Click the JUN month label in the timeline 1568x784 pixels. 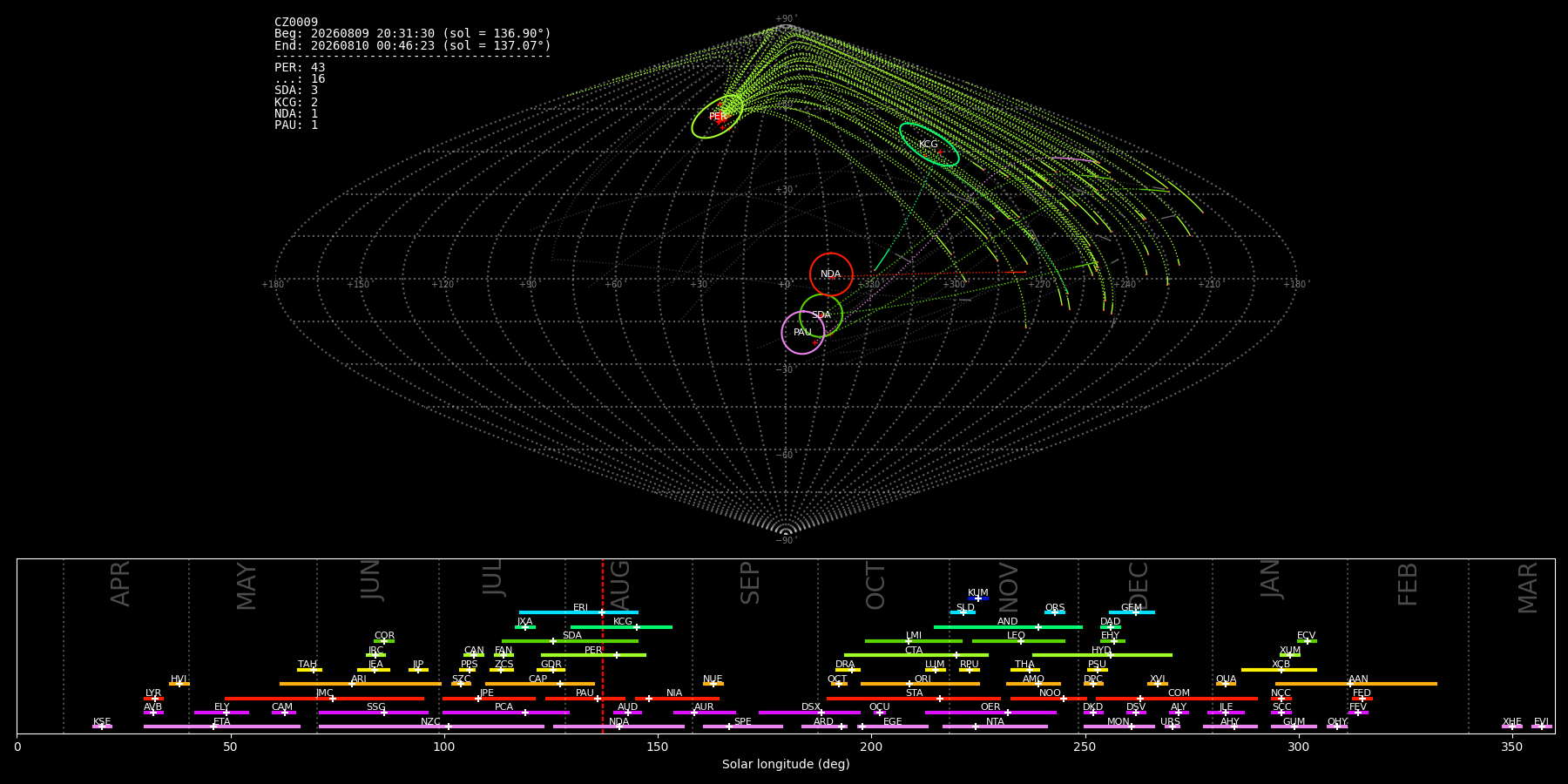tap(372, 580)
